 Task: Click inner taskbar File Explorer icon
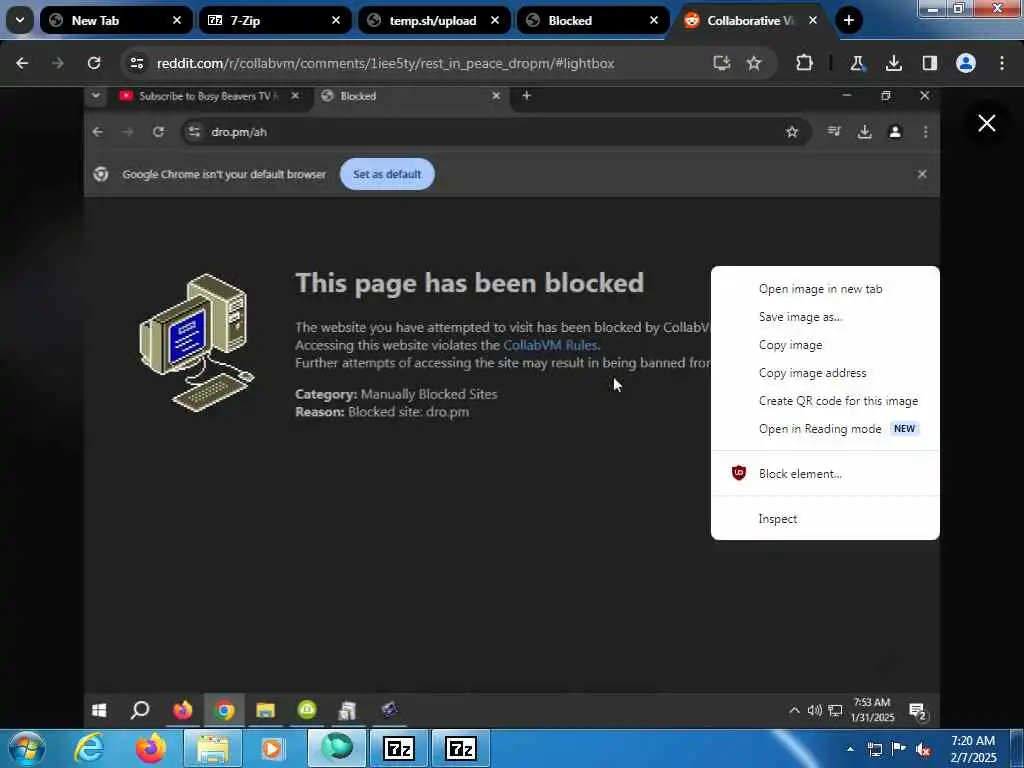click(x=265, y=710)
